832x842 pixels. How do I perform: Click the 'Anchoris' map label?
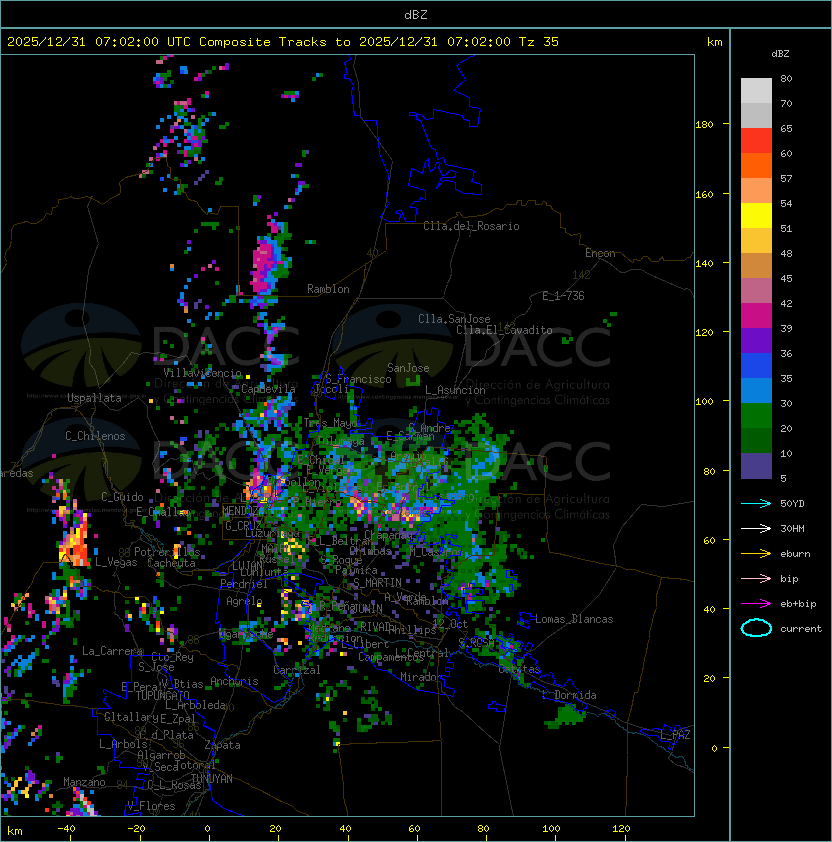tap(234, 681)
